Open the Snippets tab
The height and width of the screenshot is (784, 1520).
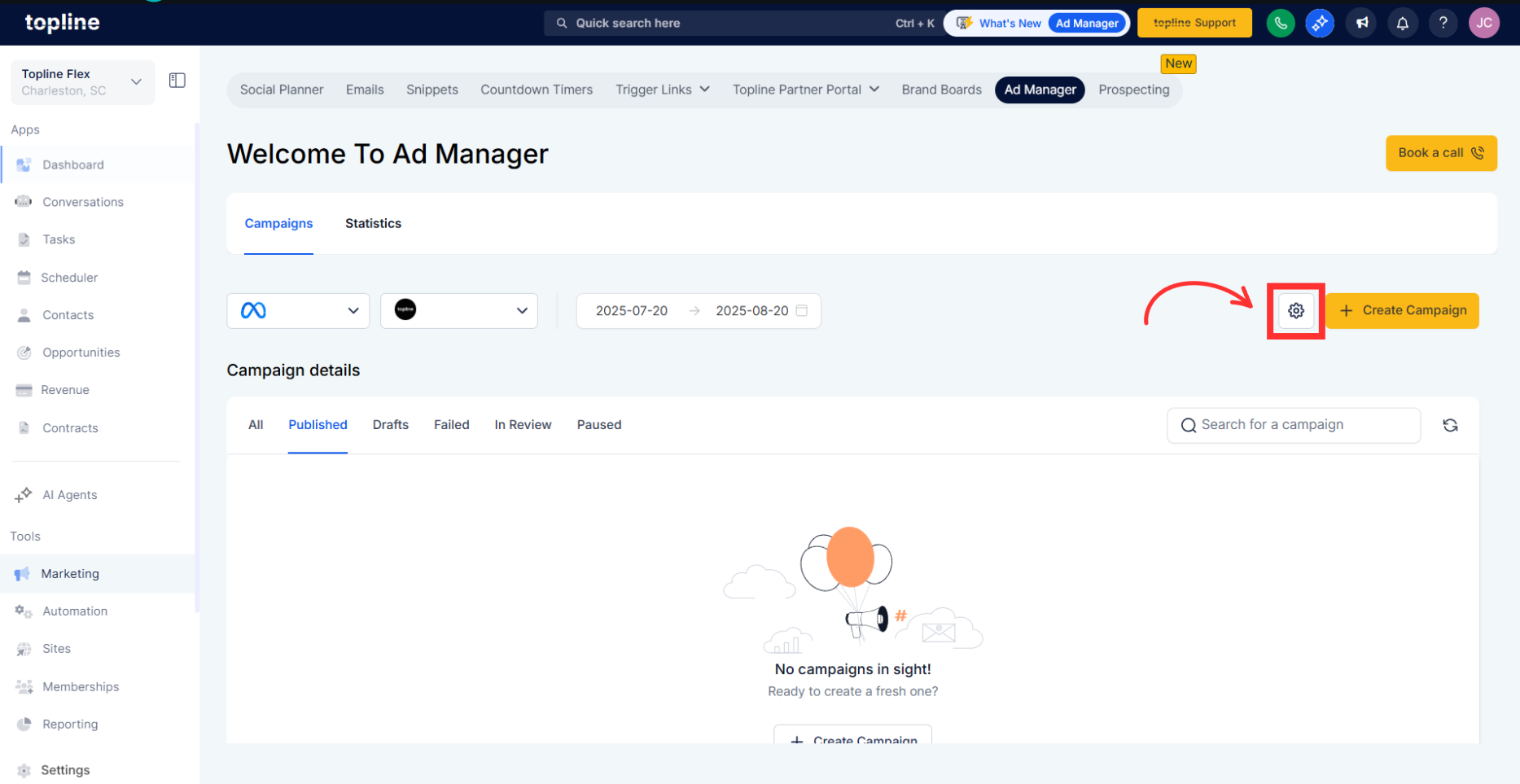click(x=432, y=90)
